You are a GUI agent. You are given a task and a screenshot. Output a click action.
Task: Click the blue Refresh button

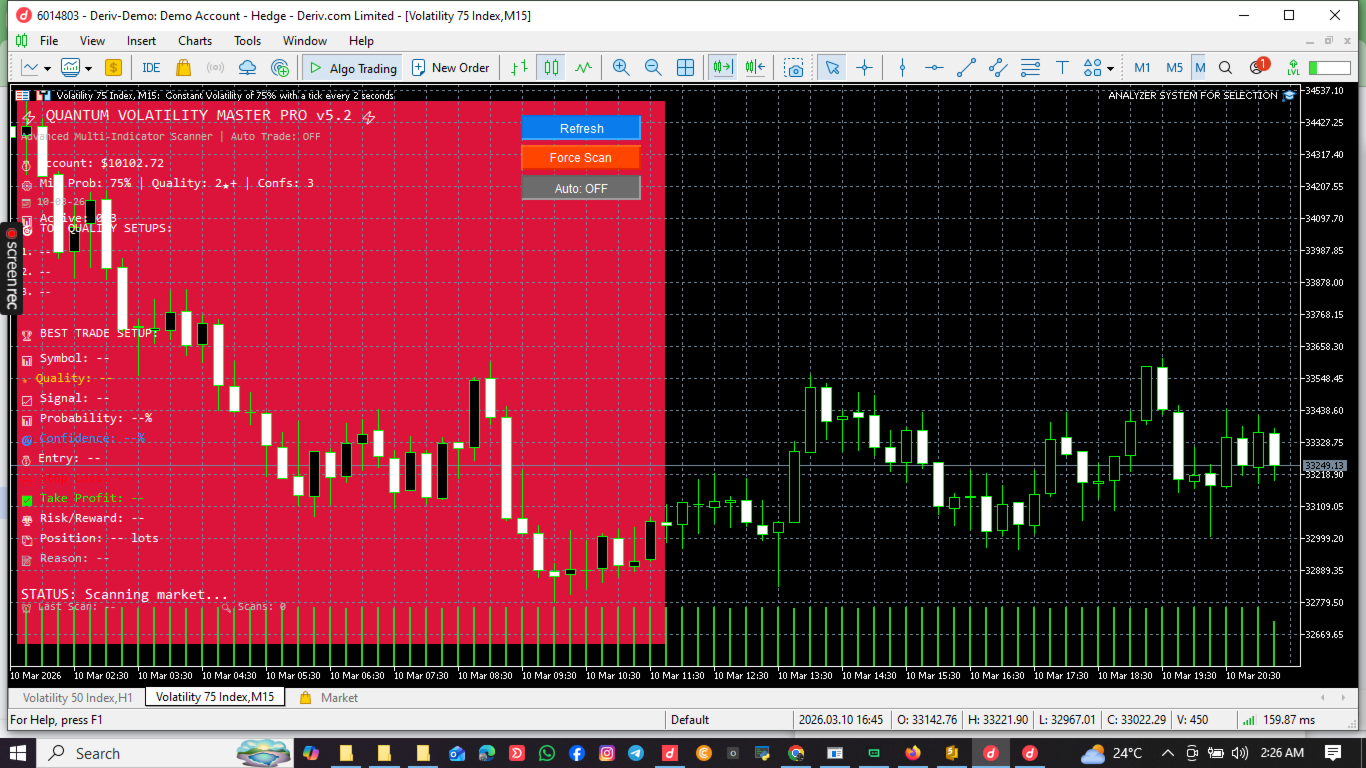[581, 128]
